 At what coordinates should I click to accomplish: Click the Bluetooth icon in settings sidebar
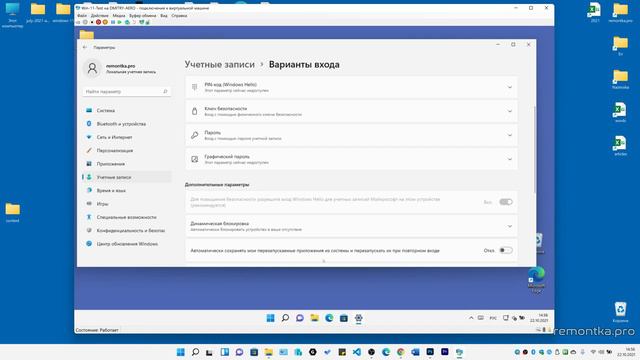(89, 124)
